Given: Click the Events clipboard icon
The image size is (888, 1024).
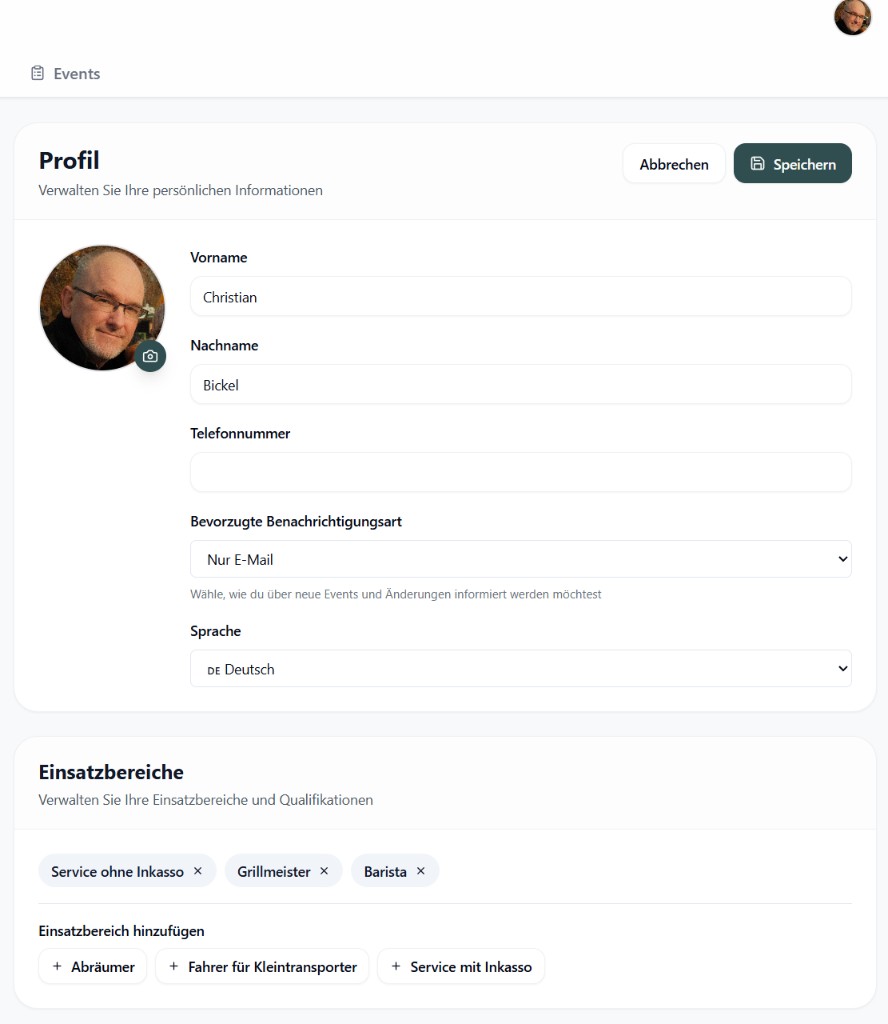Looking at the screenshot, I should pyautogui.click(x=37, y=72).
